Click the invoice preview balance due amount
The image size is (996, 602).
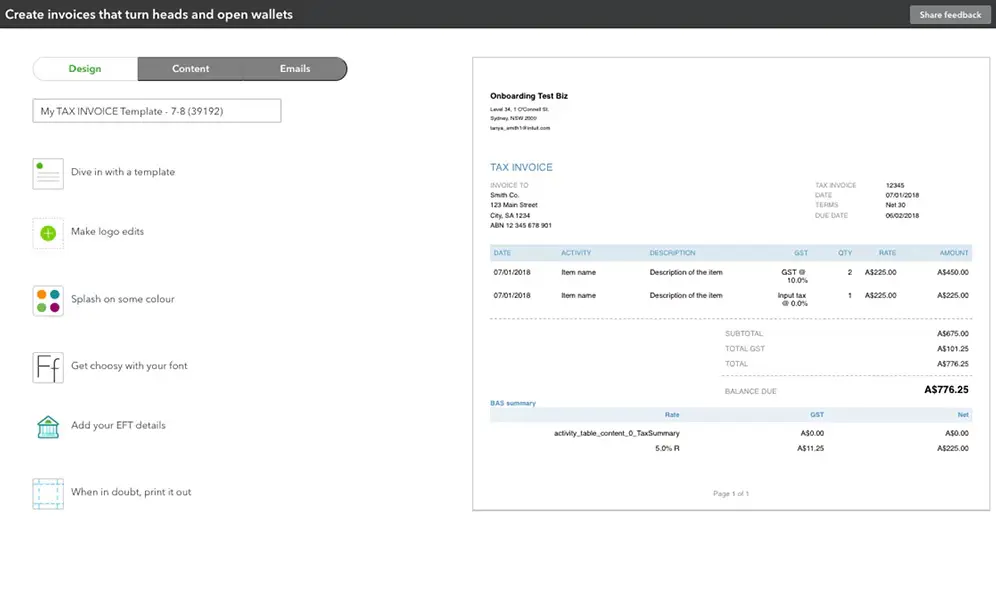pos(946,390)
